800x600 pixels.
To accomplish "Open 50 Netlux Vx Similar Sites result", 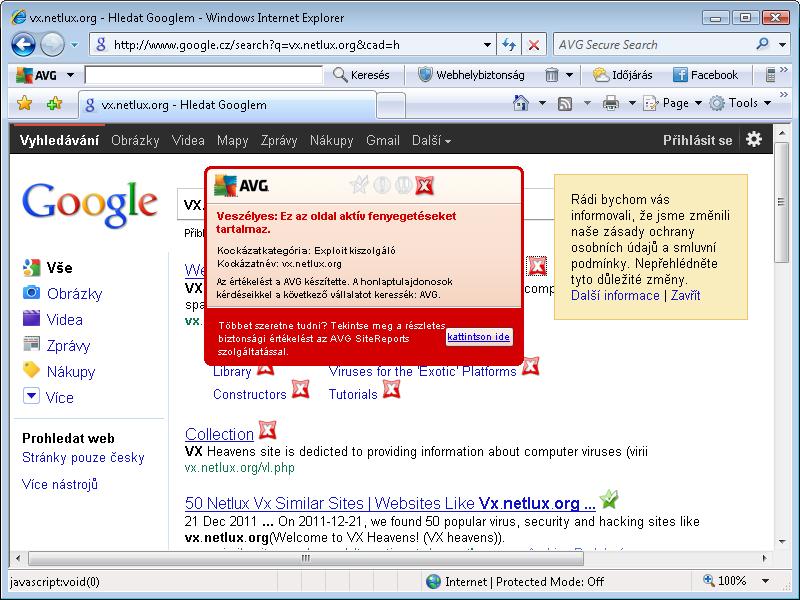I will [390, 504].
